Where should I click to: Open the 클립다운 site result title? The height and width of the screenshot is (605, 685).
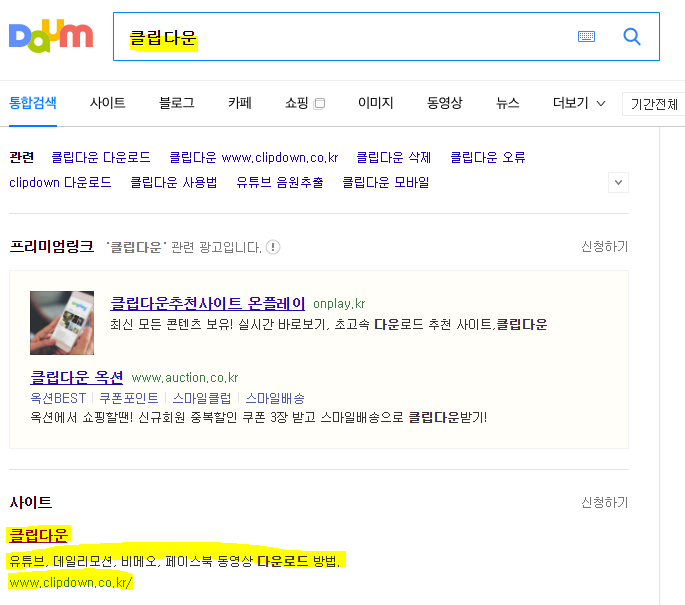tap(38, 535)
